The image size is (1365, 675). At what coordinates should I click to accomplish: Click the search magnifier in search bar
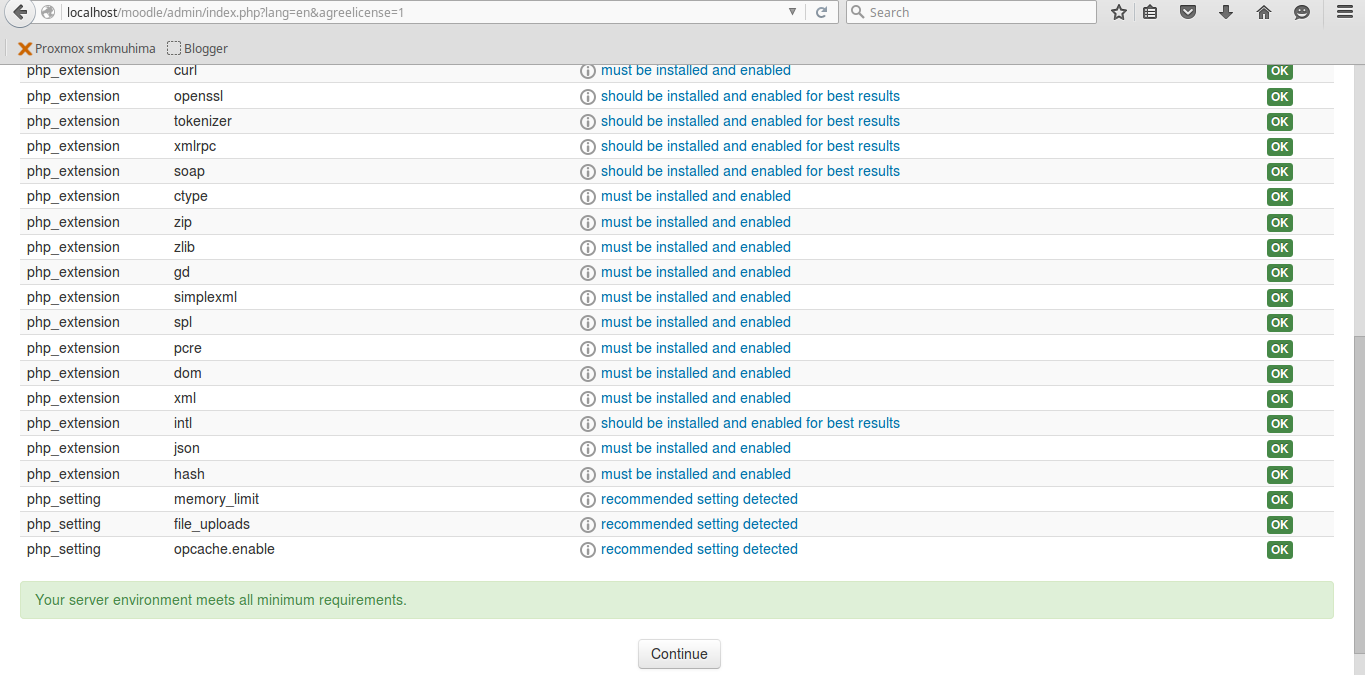856,12
